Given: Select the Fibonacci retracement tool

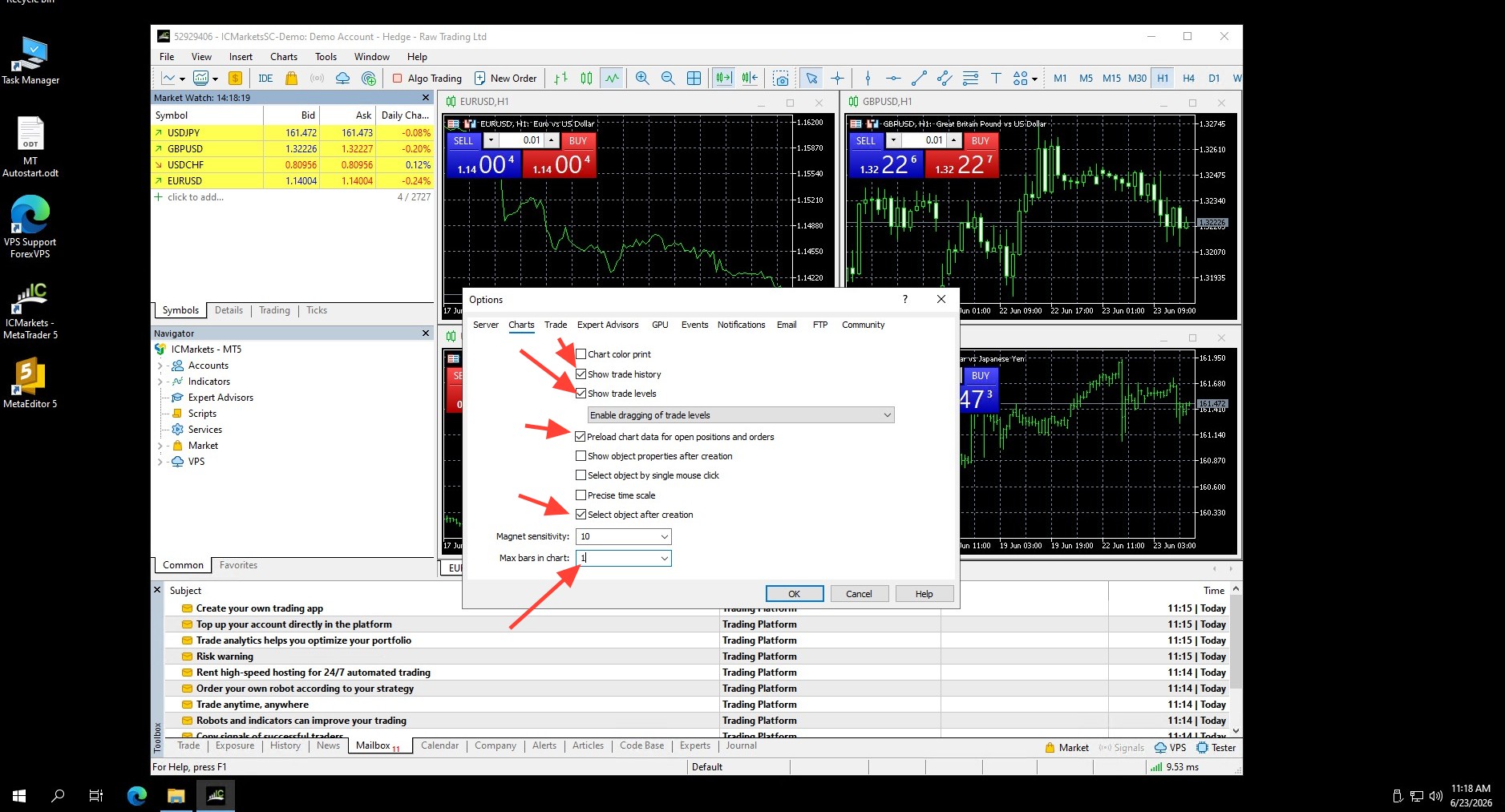Looking at the screenshot, I should [970, 78].
